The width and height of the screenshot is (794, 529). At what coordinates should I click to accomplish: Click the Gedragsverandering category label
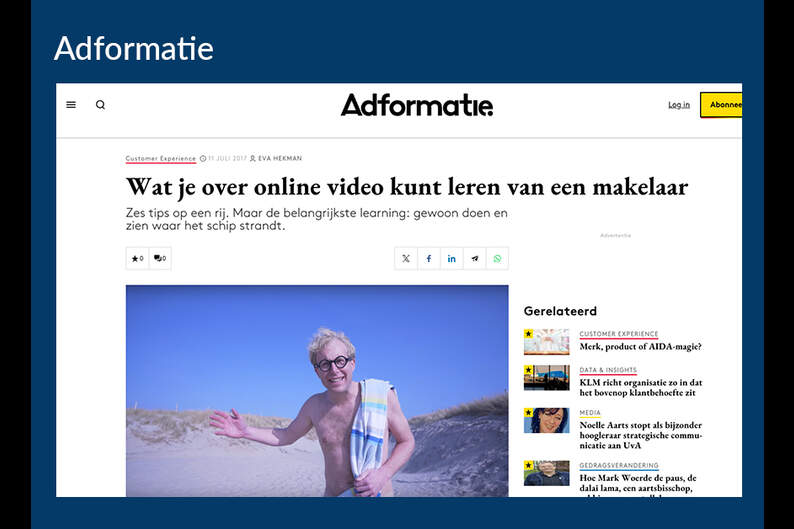point(618,465)
